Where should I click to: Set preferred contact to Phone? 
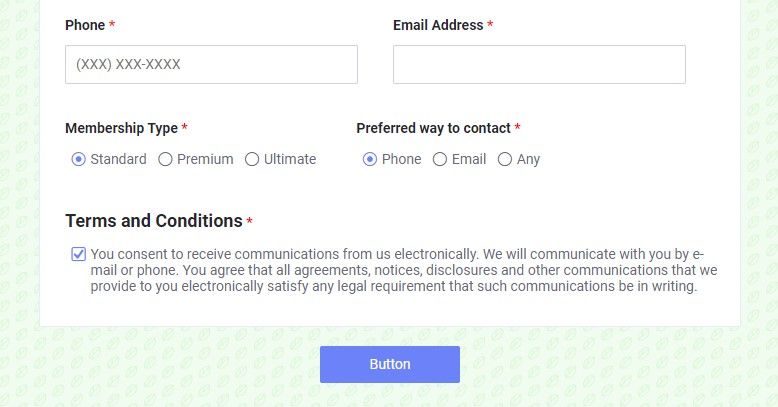point(370,159)
